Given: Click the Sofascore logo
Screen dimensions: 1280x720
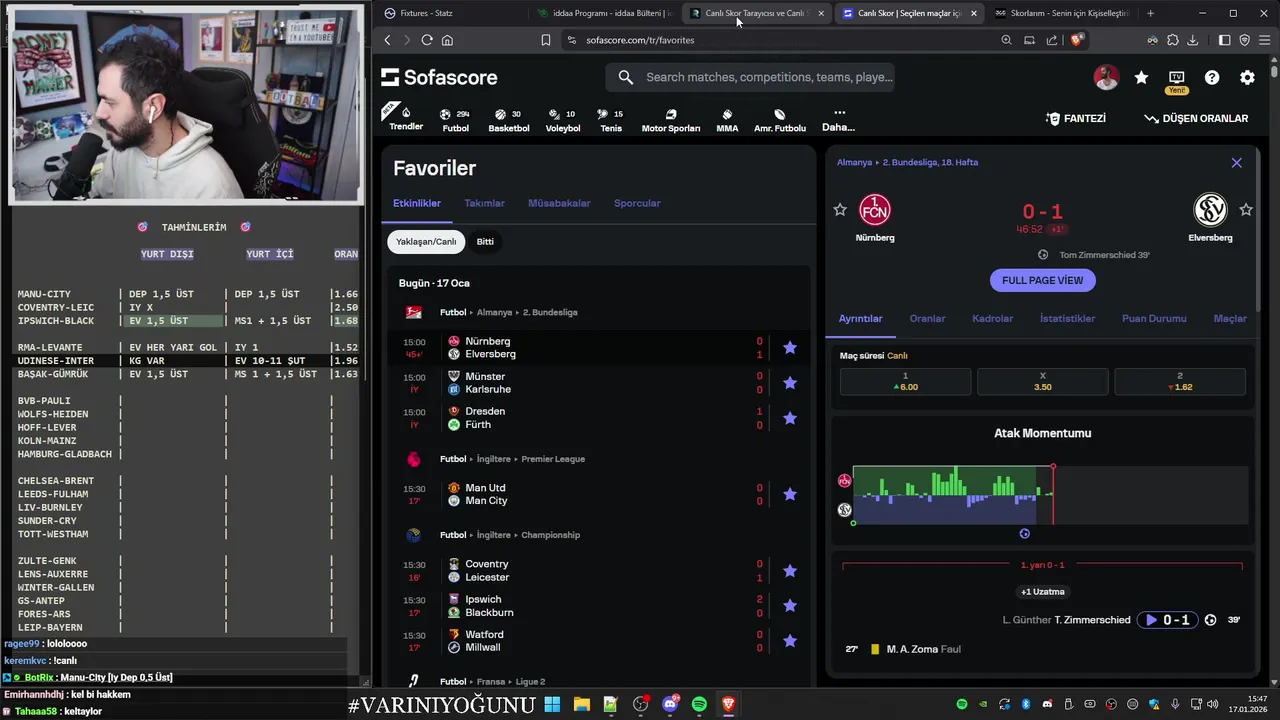Looking at the screenshot, I should coord(439,77).
